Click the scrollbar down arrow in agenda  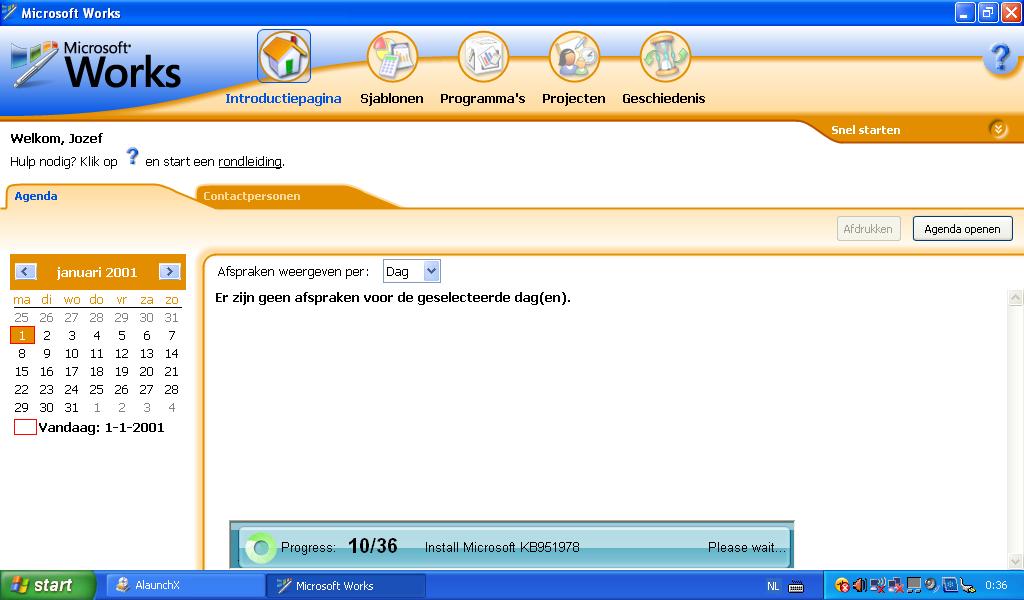[1016, 561]
